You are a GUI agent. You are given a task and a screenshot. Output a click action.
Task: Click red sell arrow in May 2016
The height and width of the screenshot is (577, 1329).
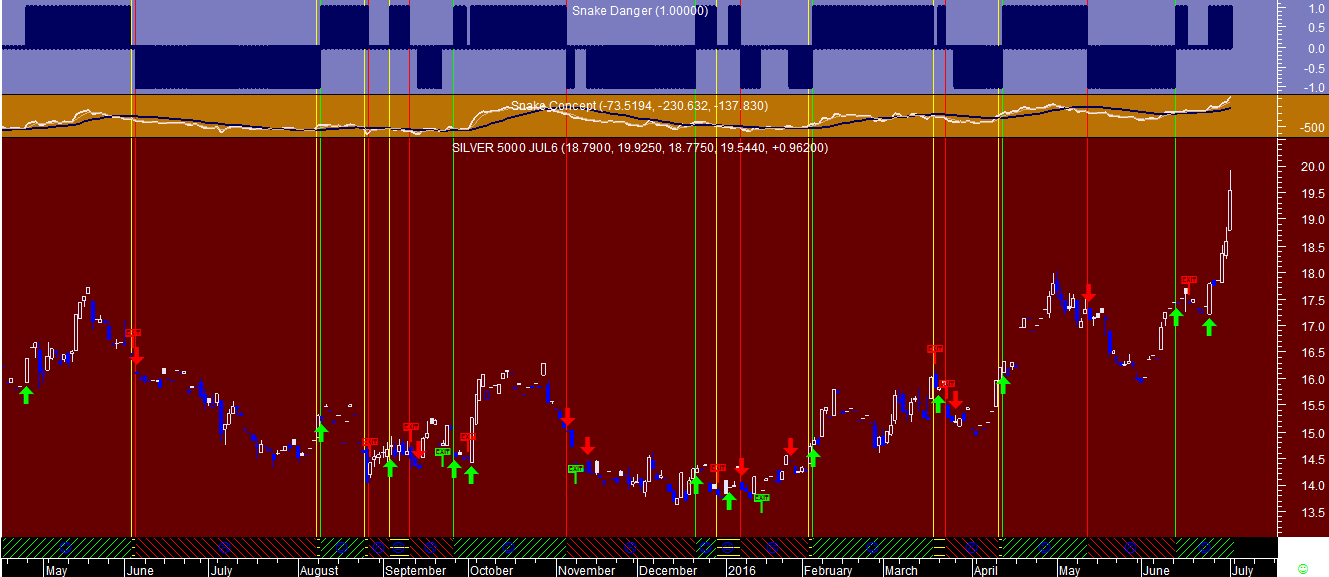[1089, 292]
